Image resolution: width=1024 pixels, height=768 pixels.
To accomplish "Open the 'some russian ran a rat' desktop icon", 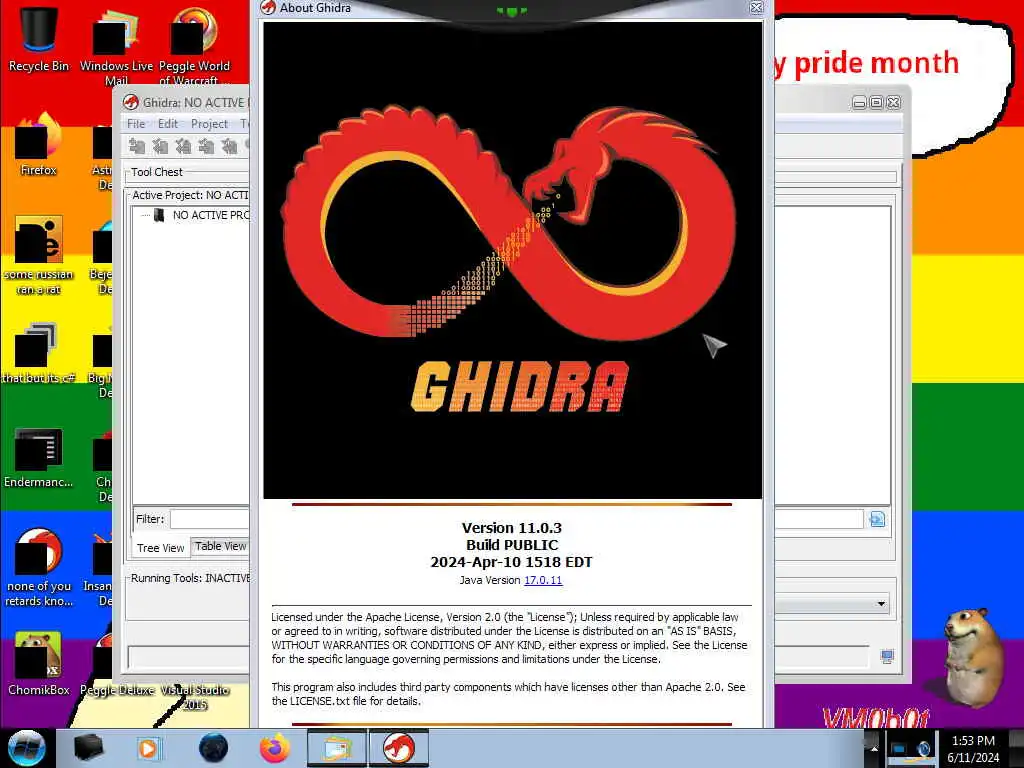I will tap(39, 256).
